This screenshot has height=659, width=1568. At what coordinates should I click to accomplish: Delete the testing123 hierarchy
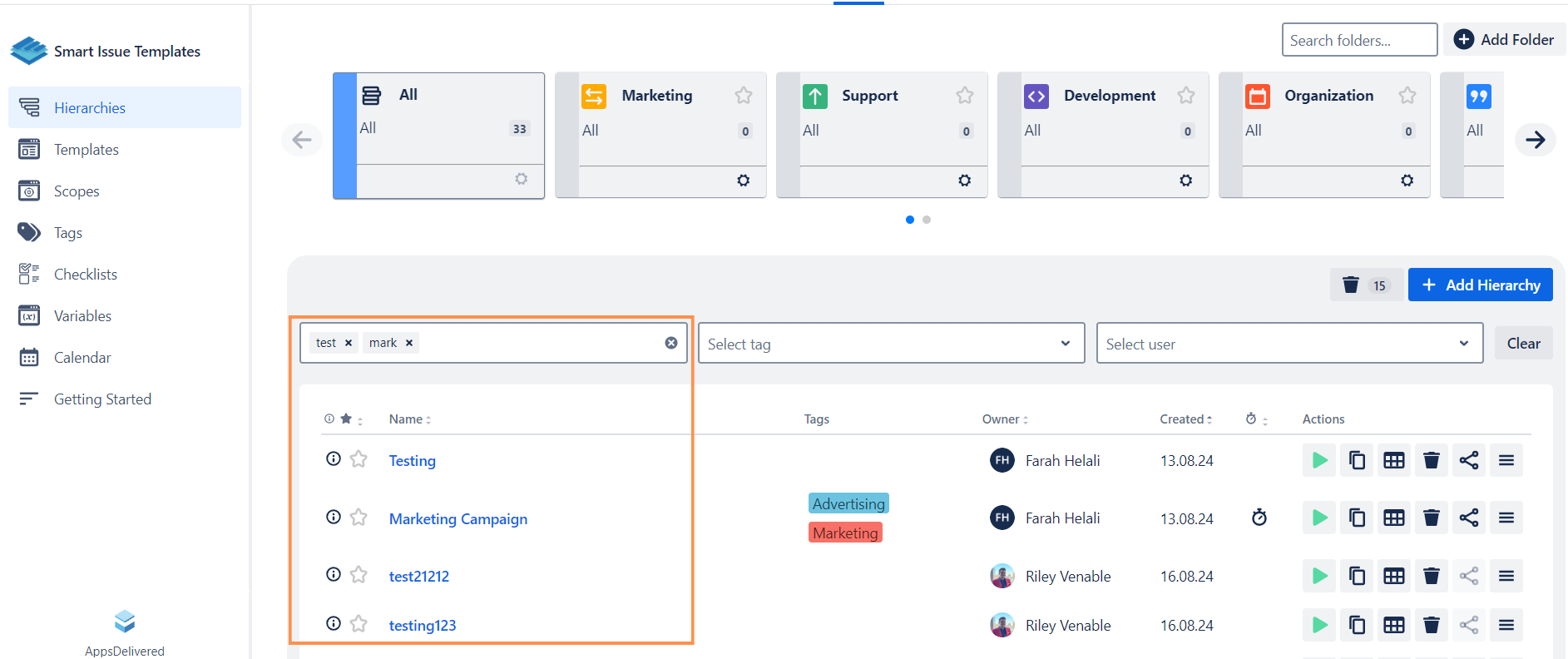coord(1431,625)
